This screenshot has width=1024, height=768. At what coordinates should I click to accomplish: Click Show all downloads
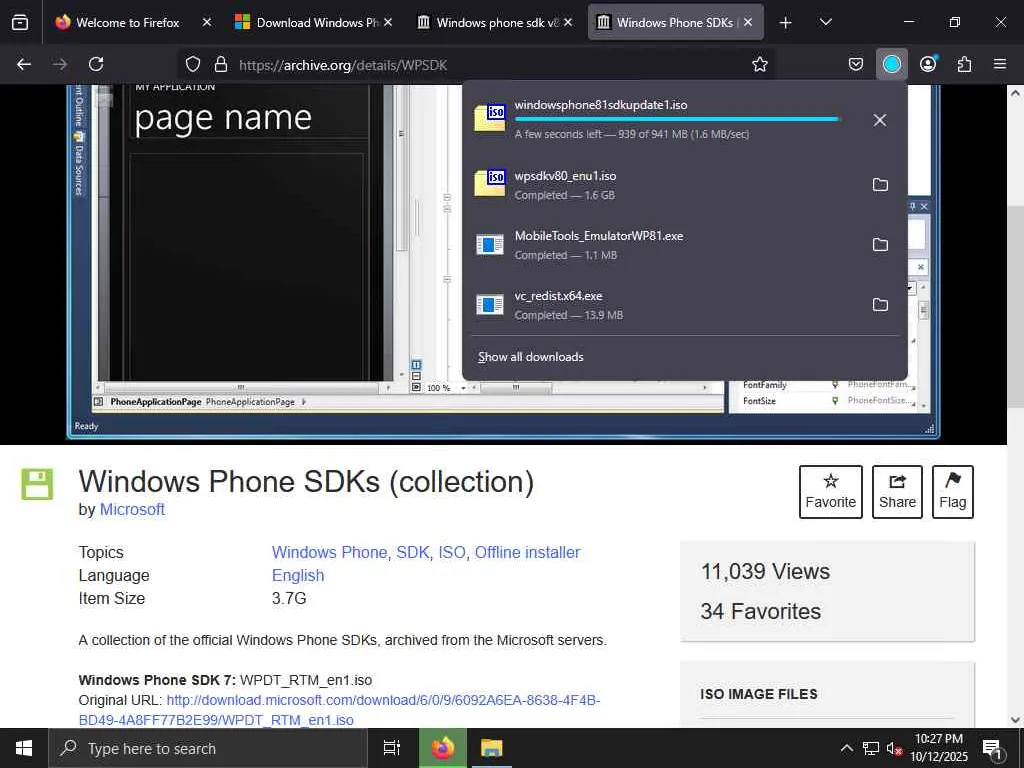[530, 357]
